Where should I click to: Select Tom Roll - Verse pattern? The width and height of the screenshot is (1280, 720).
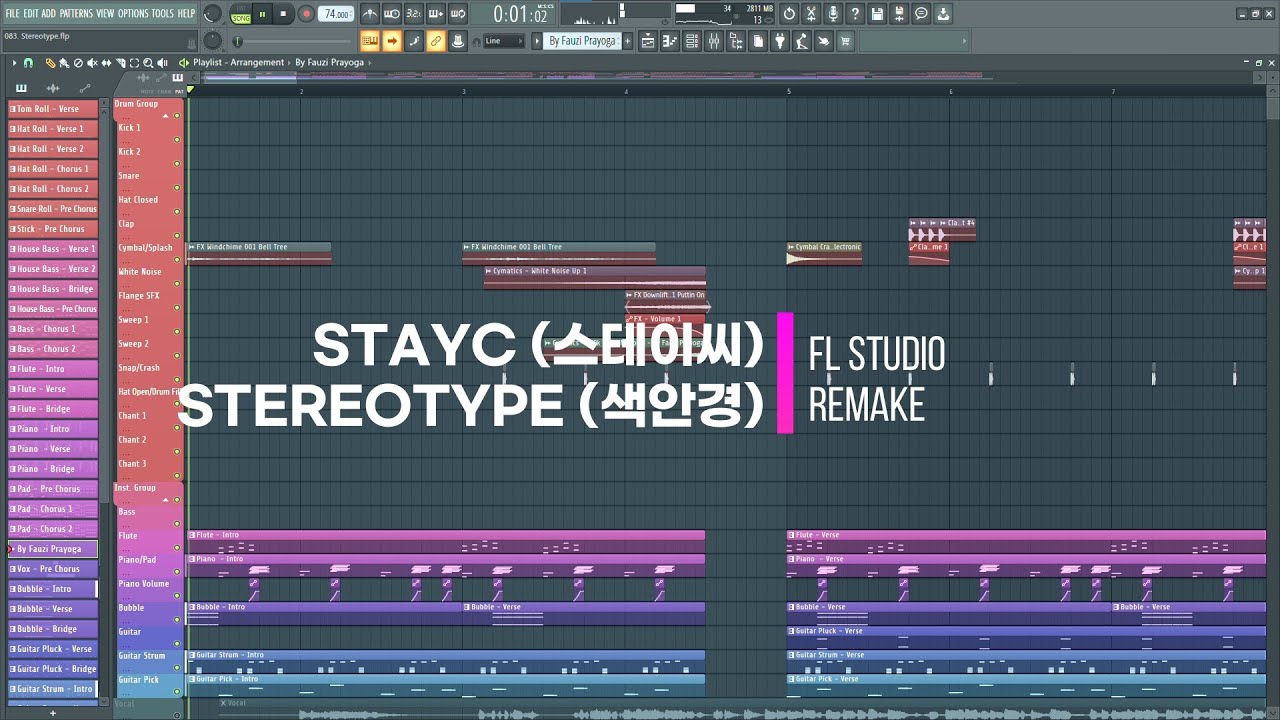[53, 109]
